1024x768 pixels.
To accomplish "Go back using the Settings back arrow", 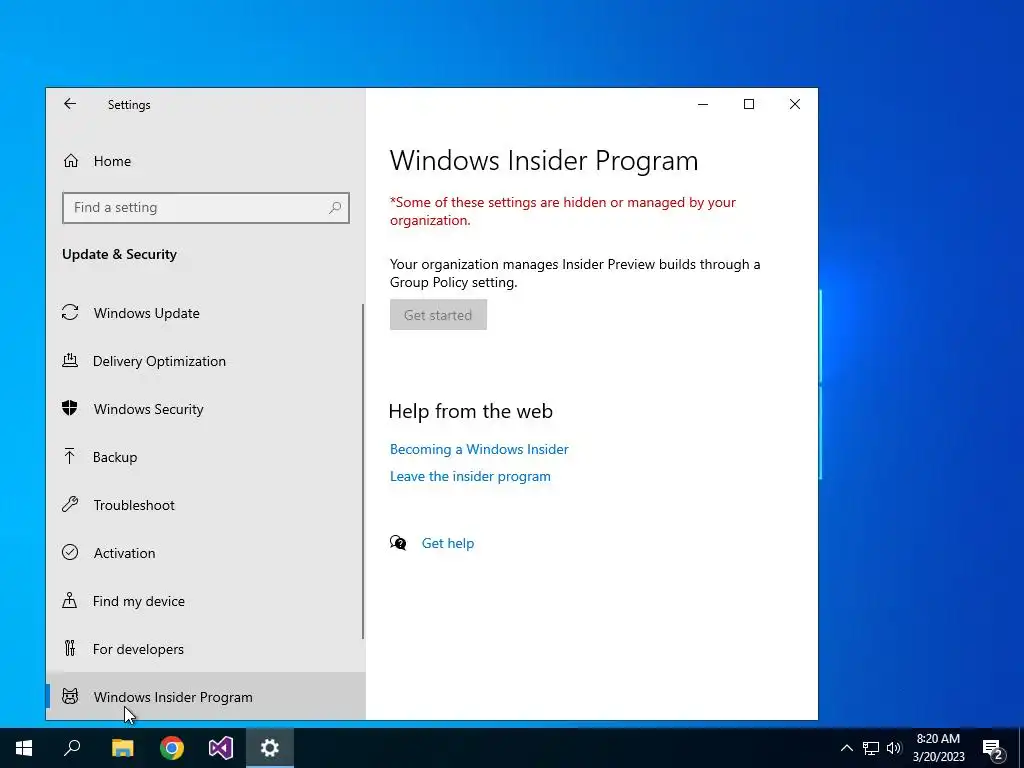I will [70, 104].
